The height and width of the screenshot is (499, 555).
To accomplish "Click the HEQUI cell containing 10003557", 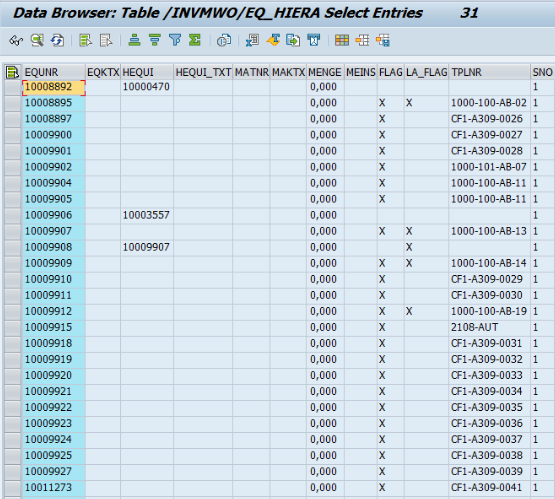I will coord(147,215).
